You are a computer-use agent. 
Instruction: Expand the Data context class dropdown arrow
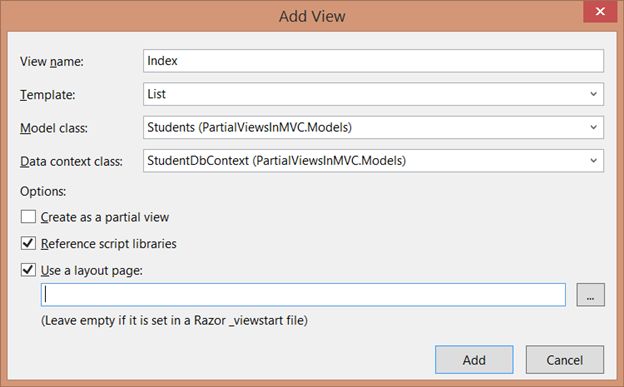(x=593, y=161)
